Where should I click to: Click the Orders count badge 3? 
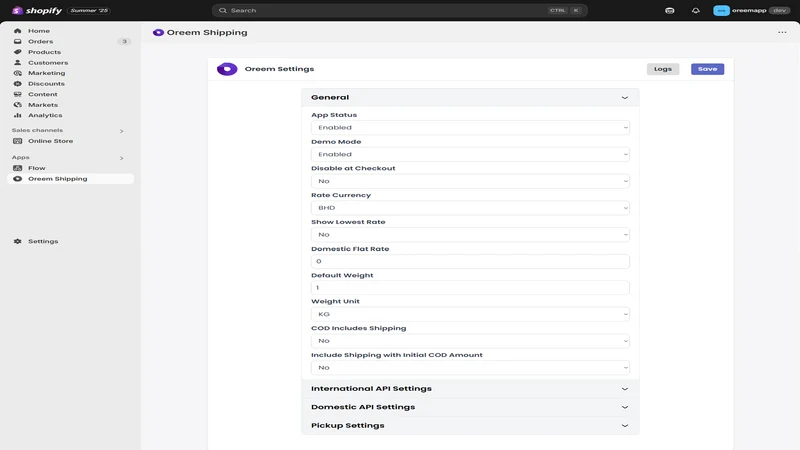(124, 41)
